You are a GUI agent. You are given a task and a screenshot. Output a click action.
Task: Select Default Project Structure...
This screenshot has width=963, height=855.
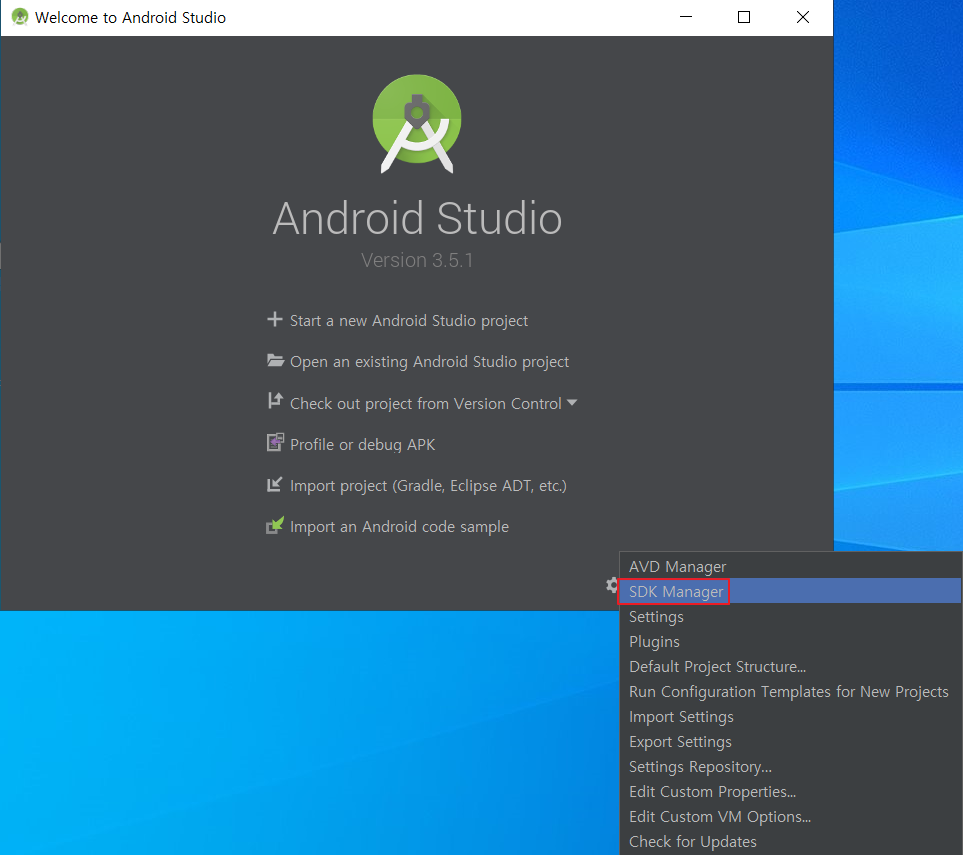point(790,667)
